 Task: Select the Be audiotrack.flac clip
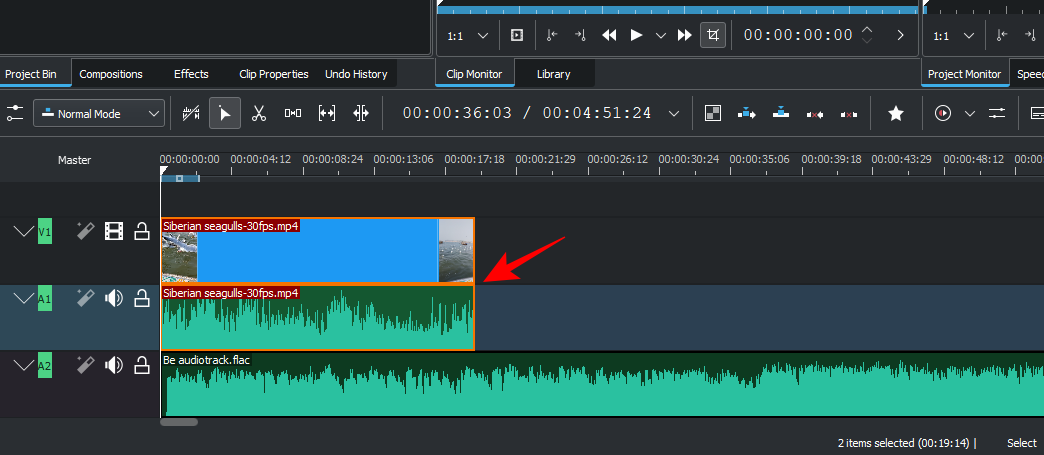[600, 385]
